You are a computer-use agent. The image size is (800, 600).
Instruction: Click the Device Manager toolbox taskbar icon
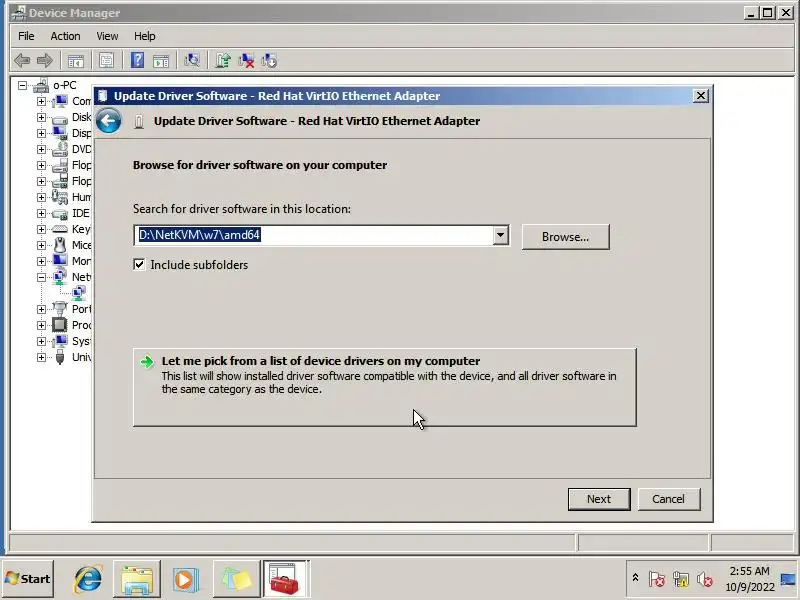pyautogui.click(x=285, y=579)
